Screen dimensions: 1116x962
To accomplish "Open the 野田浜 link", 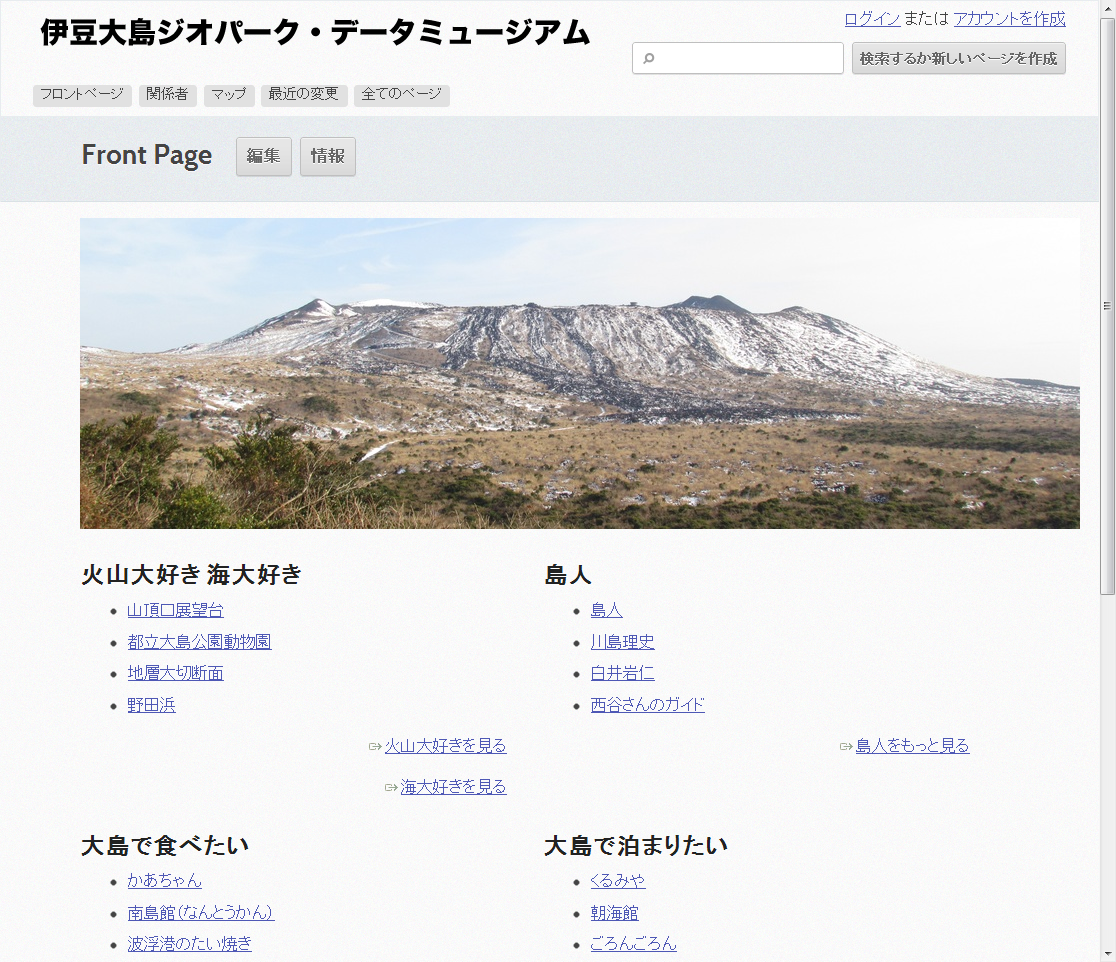I will point(152,705).
